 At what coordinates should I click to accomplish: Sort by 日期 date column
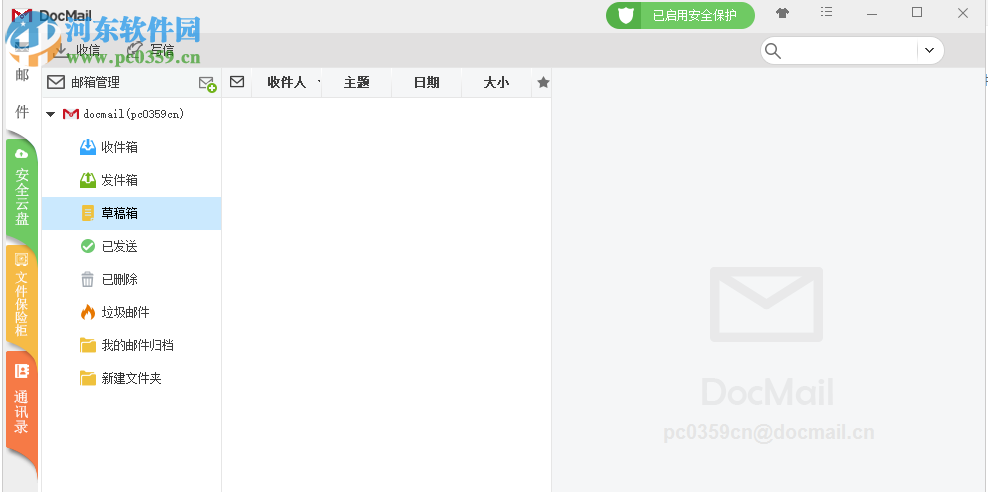pos(427,83)
